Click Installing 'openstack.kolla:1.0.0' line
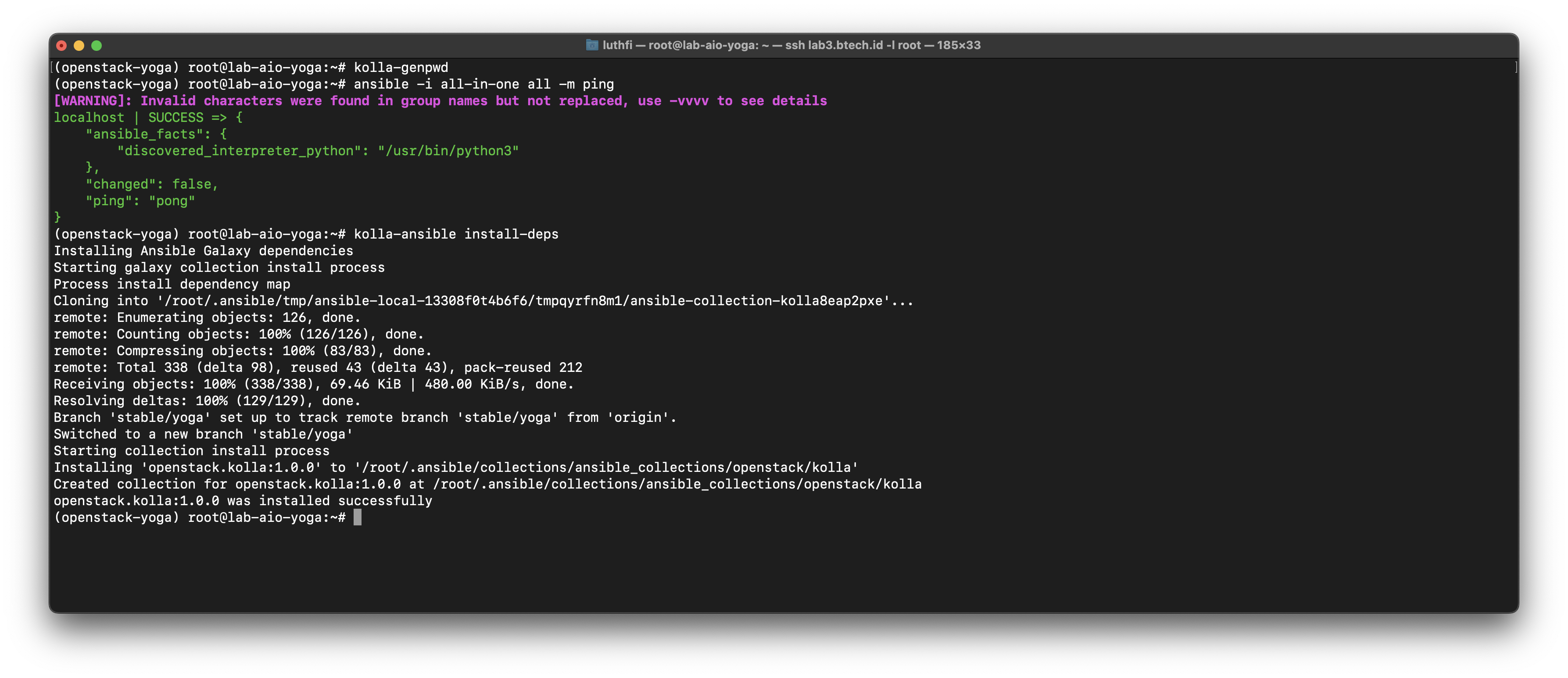The width and height of the screenshot is (1568, 678). coord(456,467)
